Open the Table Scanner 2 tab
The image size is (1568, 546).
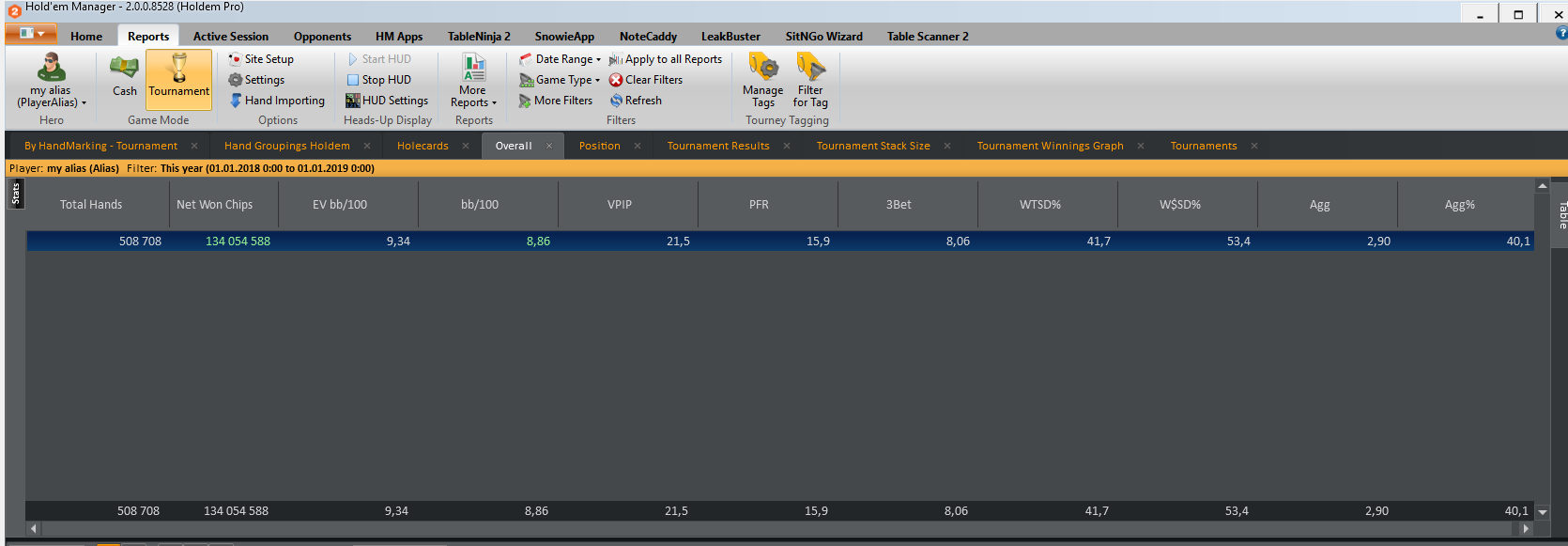tap(928, 37)
